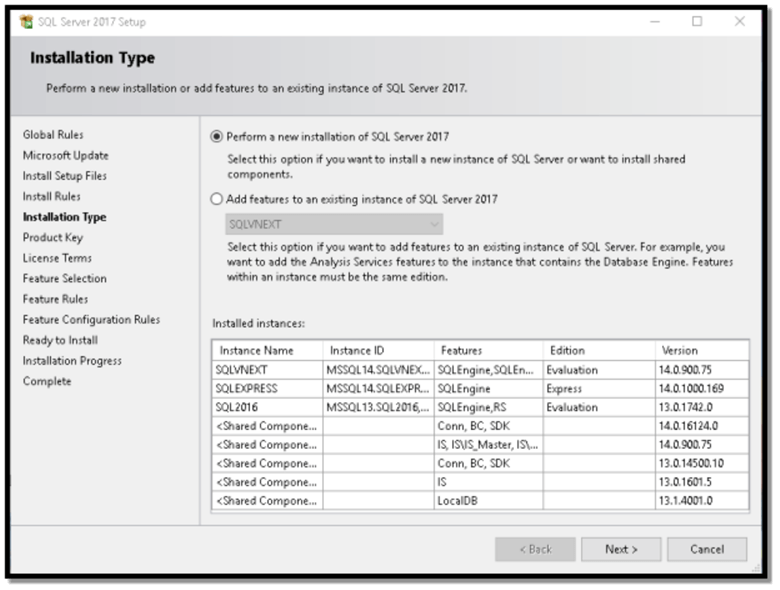Select Install Setup Files step
The height and width of the screenshot is (590, 780).
coord(65,176)
